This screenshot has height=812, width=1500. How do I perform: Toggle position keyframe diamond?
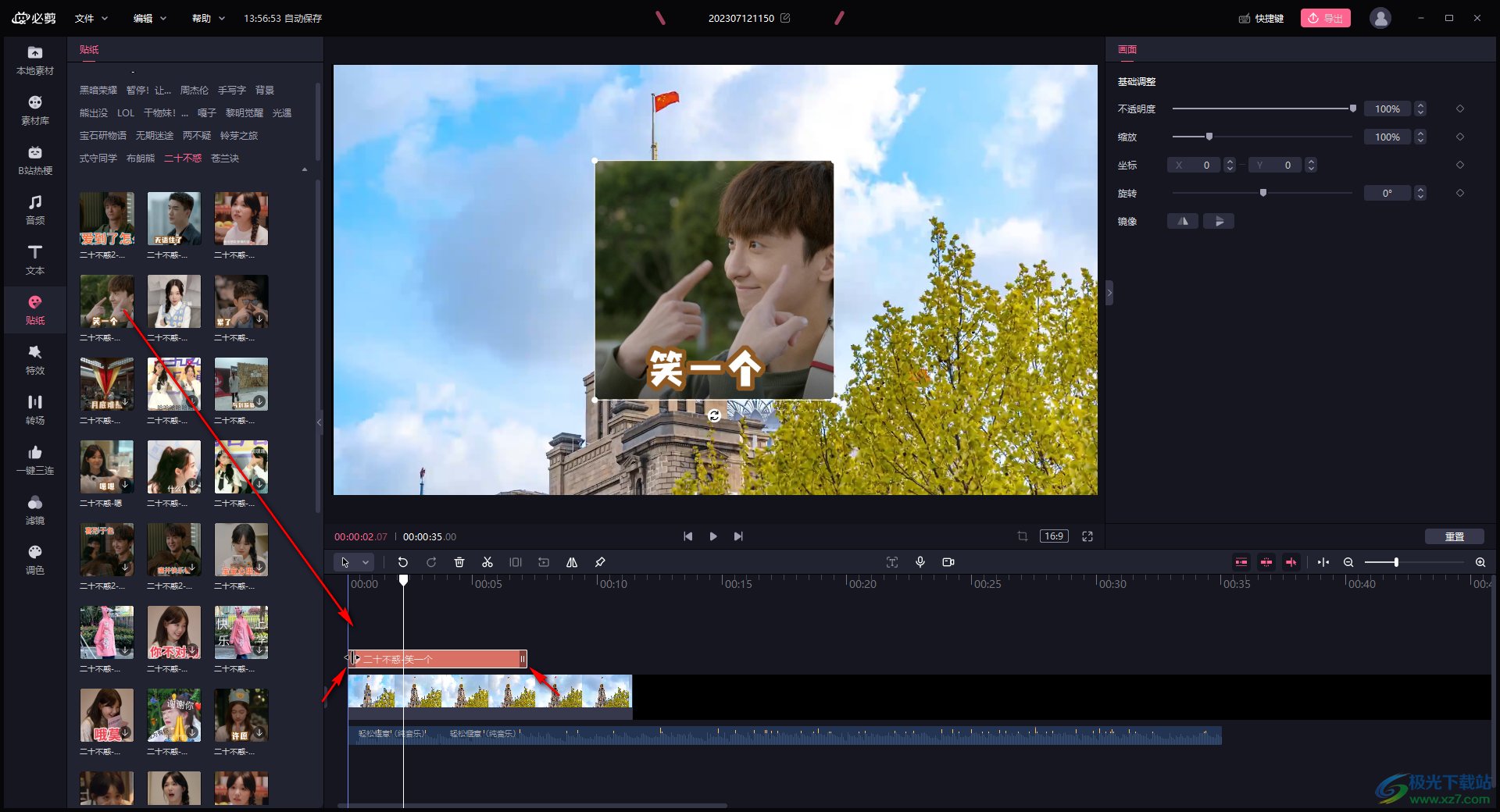click(1460, 165)
